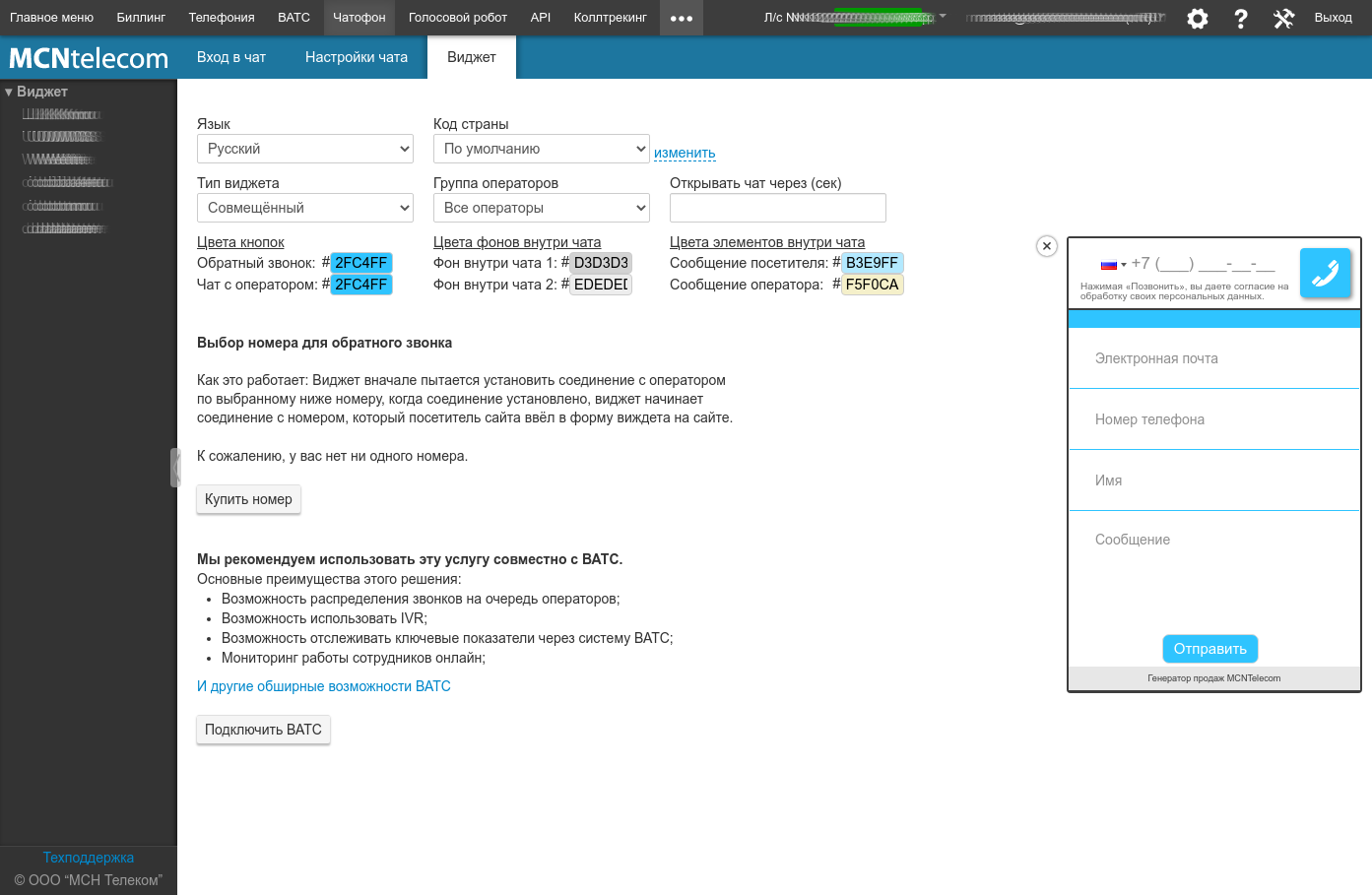Open the Биллинг menu
The image size is (1372, 895).
141,18
